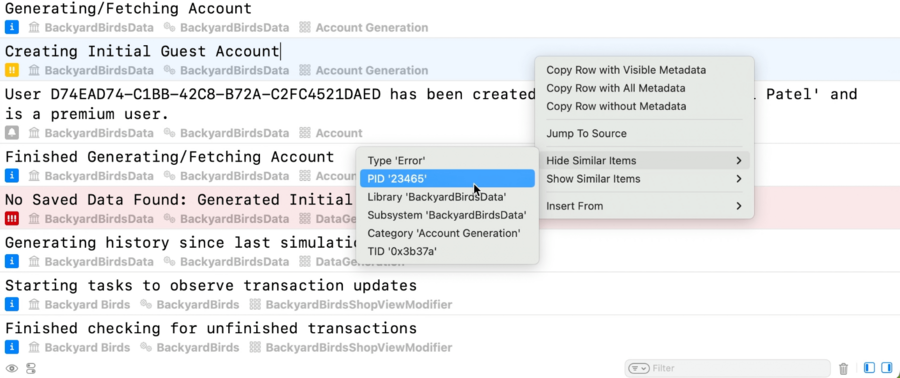Click library building icon in Generating/Fetching Account row
The width and height of the screenshot is (900, 378).
(x=34, y=28)
